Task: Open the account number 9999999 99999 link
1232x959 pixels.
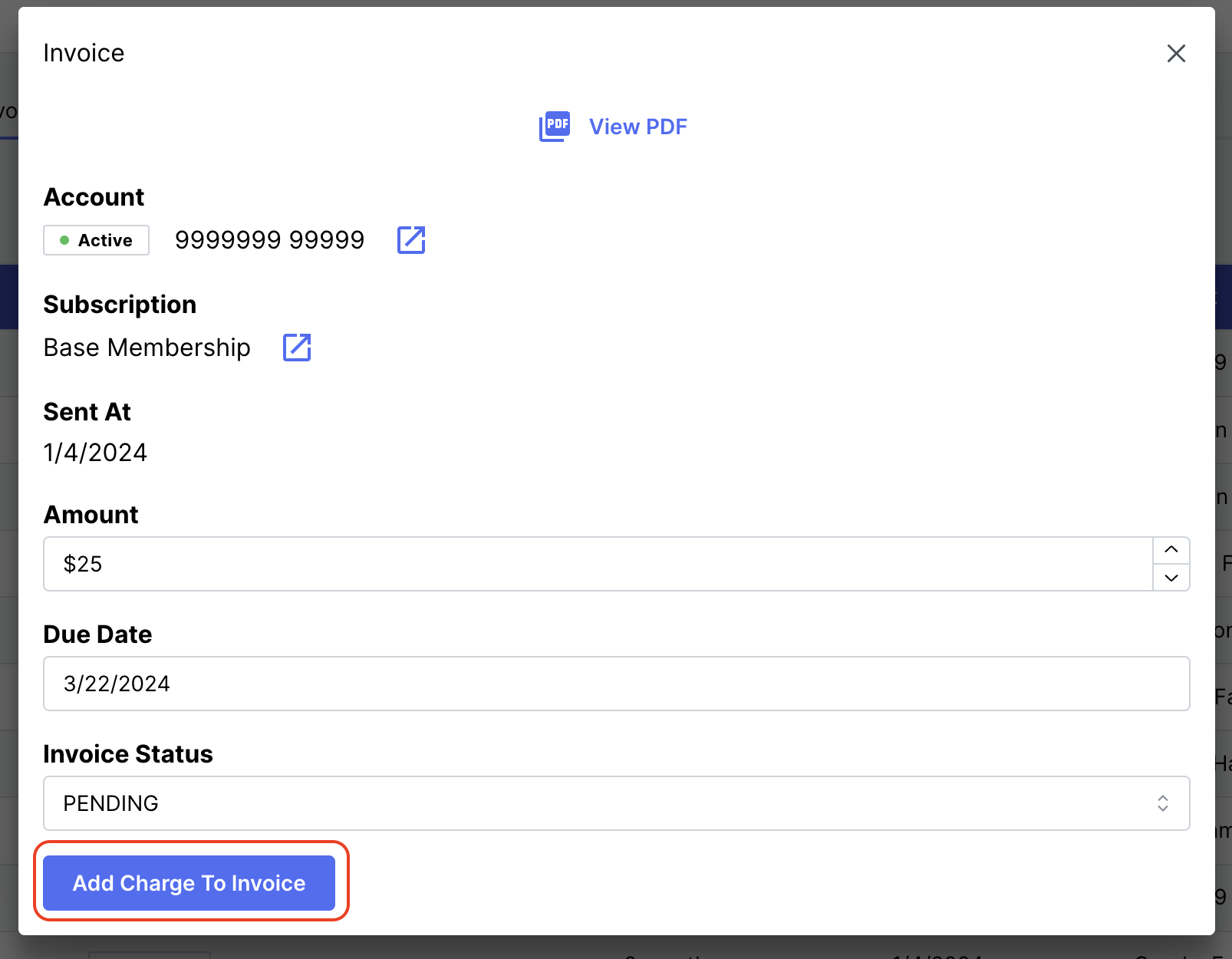Action: pos(270,239)
